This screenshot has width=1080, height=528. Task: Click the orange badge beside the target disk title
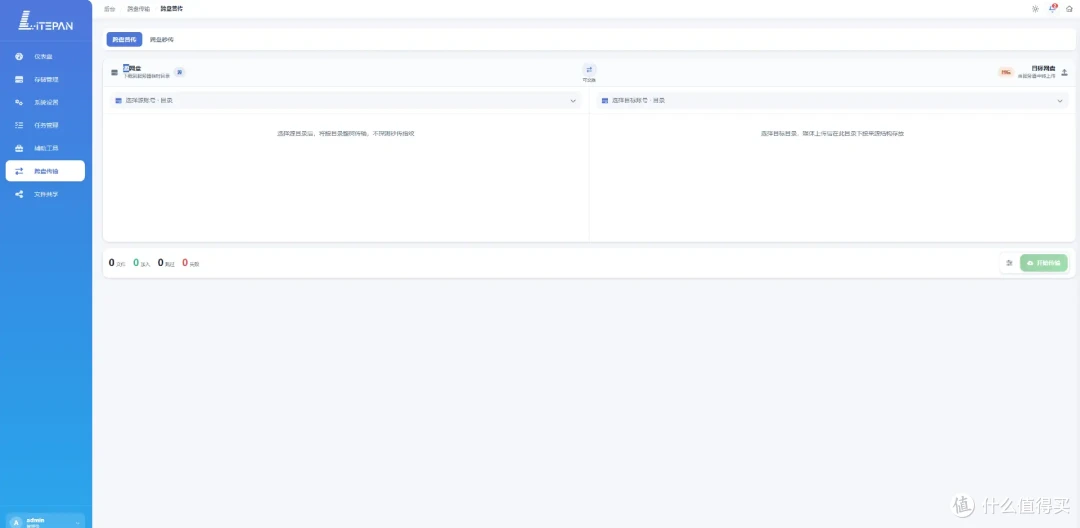tap(1006, 72)
